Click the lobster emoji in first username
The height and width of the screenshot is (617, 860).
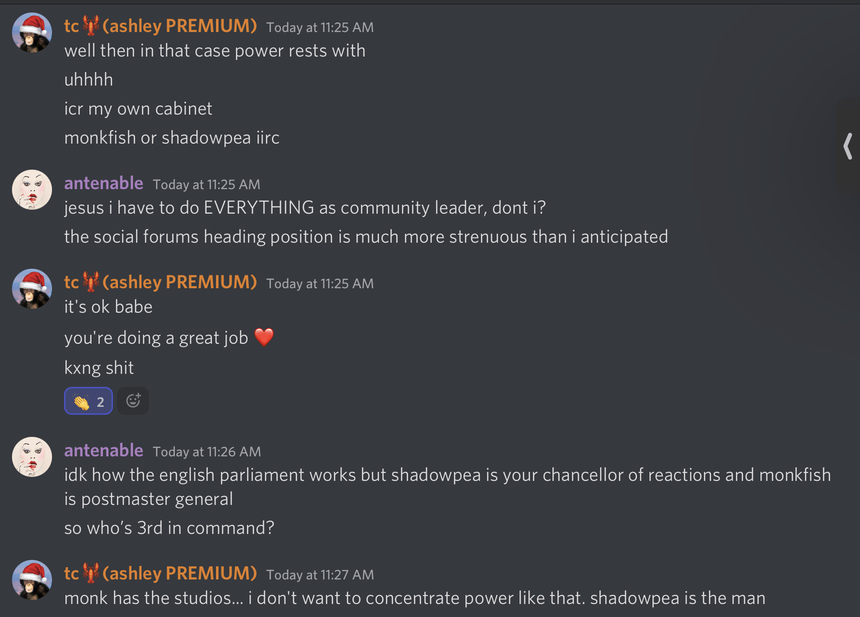tap(90, 26)
